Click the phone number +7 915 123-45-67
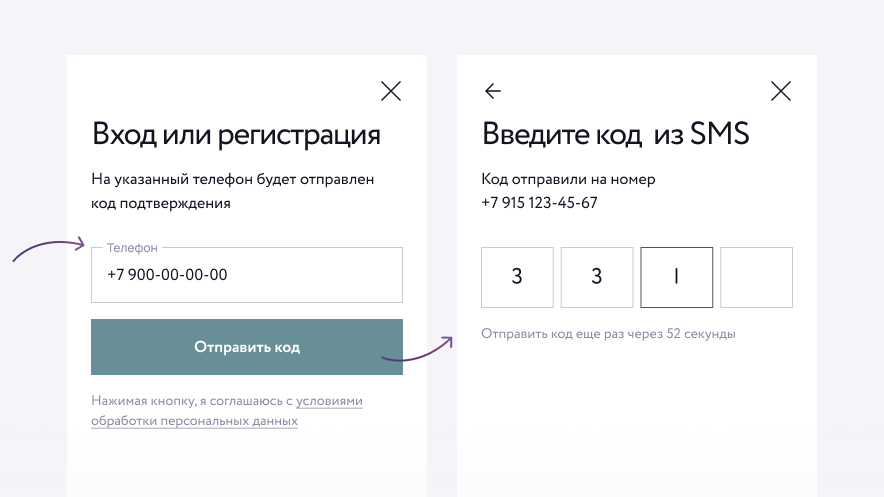Image resolution: width=884 pixels, height=497 pixels. point(539,203)
